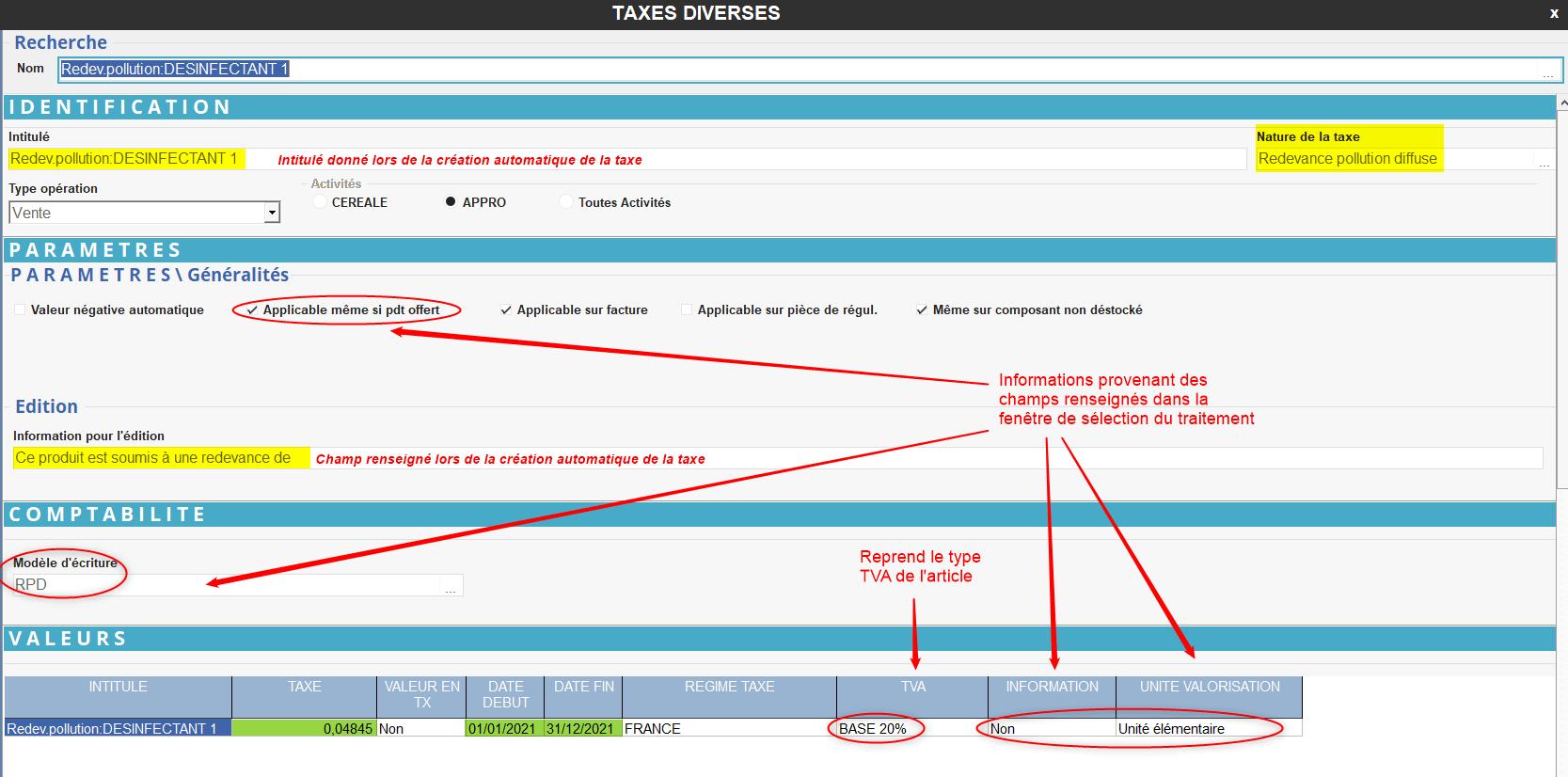
Task: Click the DATE DEBUT cell 01/01/2021
Action: [504, 729]
